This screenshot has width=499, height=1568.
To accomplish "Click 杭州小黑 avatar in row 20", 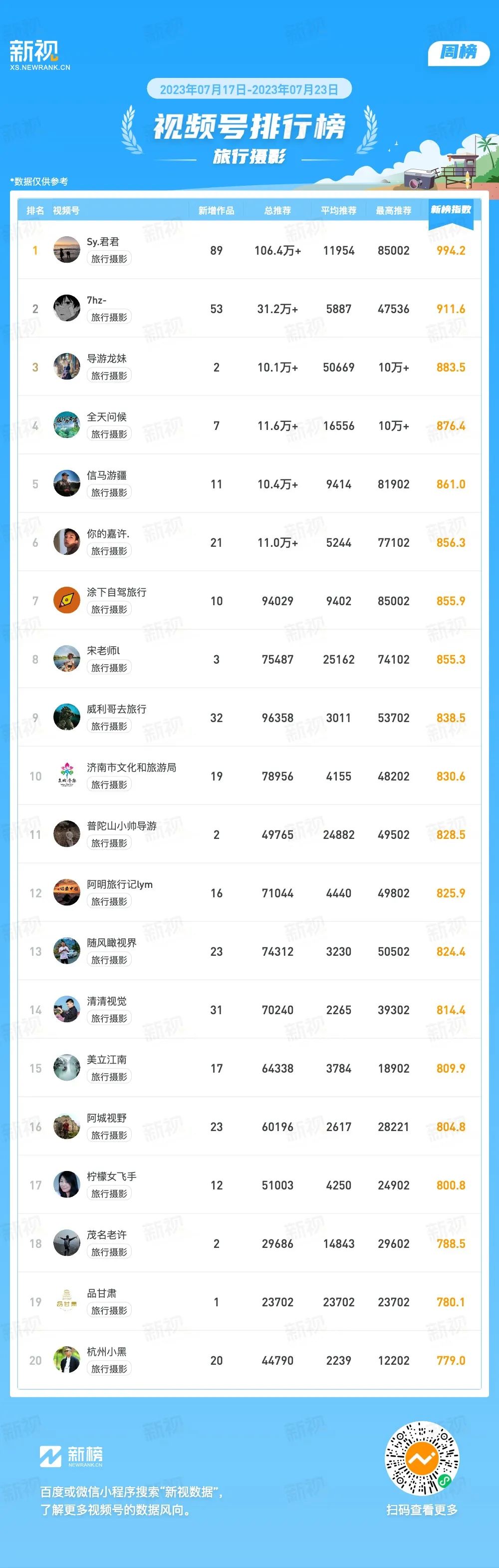I will [x=67, y=1360].
